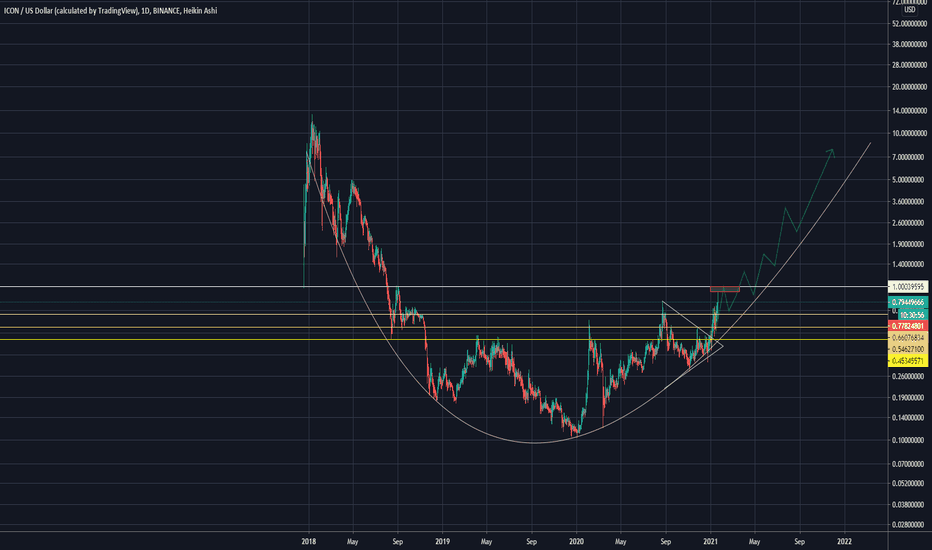Click the 28.00000000 price scale tick
The height and width of the screenshot is (550, 932).
tap(909, 65)
